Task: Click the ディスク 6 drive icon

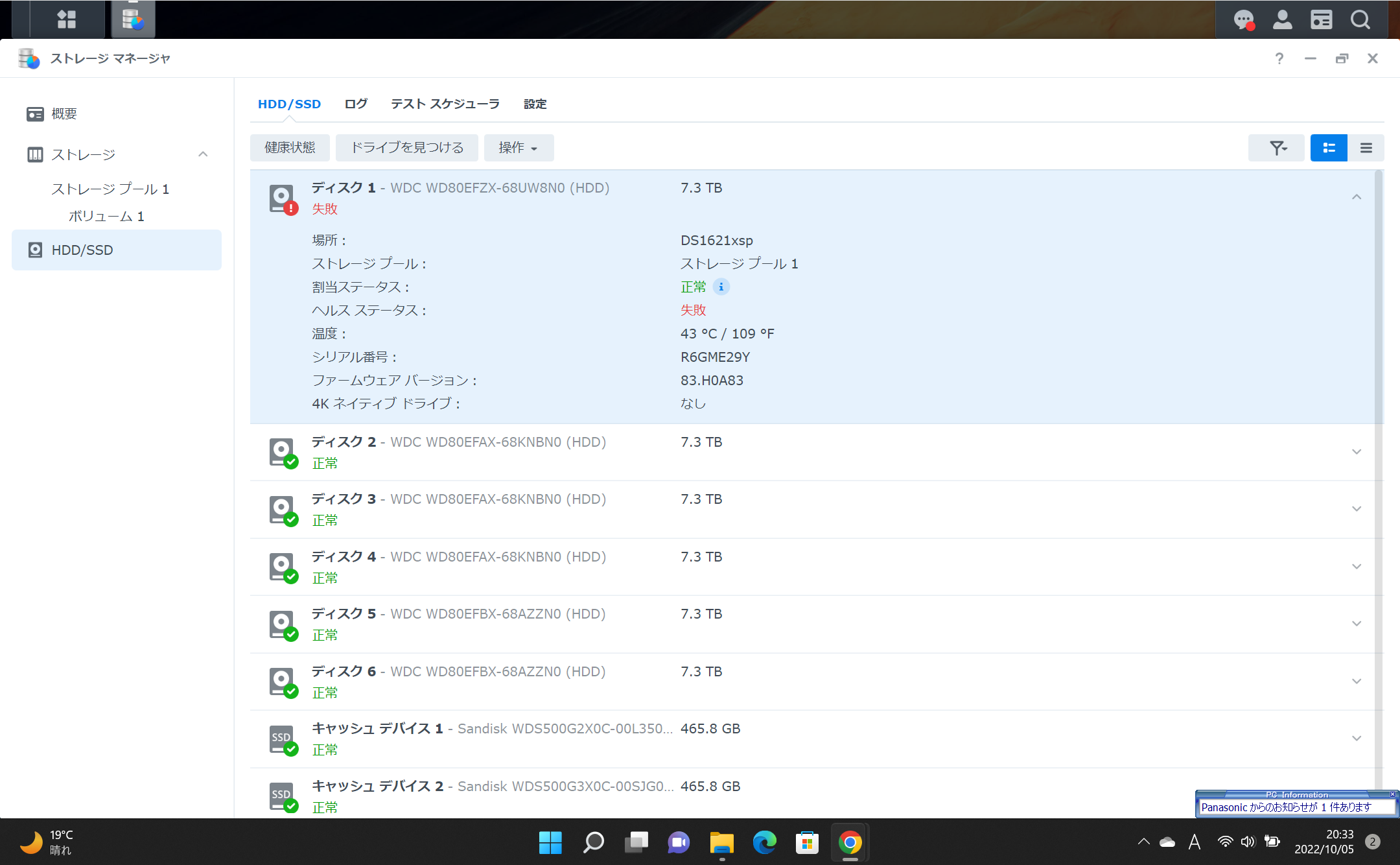Action: point(283,682)
